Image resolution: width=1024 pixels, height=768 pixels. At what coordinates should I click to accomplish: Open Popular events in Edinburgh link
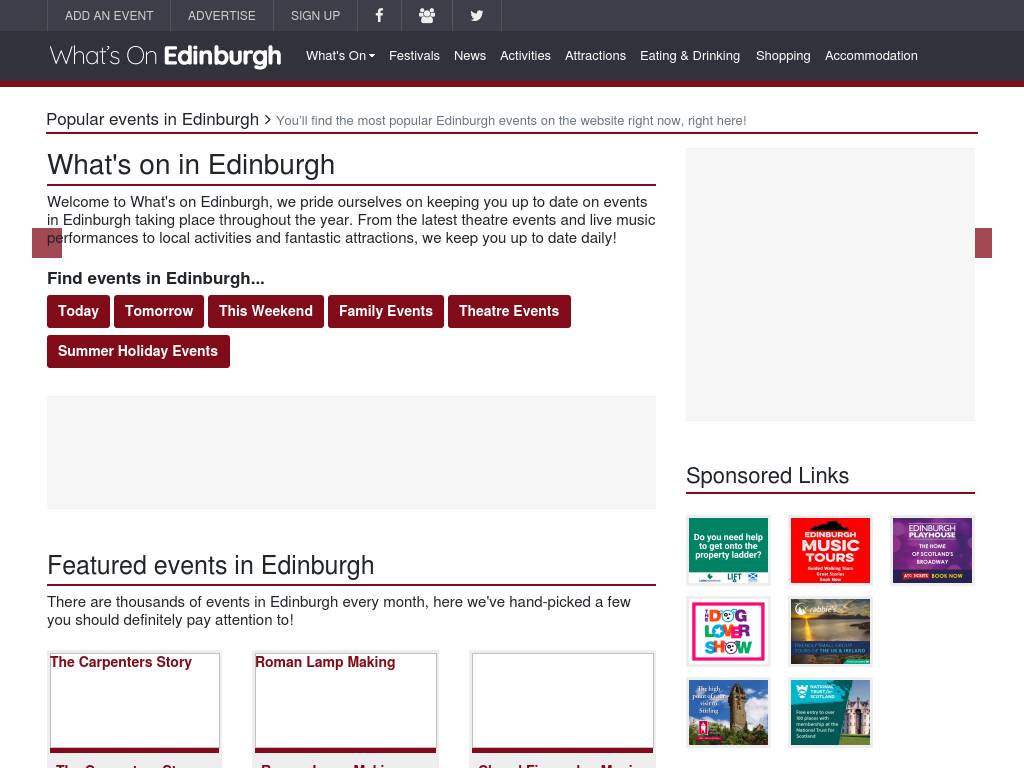pyautogui.click(x=152, y=120)
